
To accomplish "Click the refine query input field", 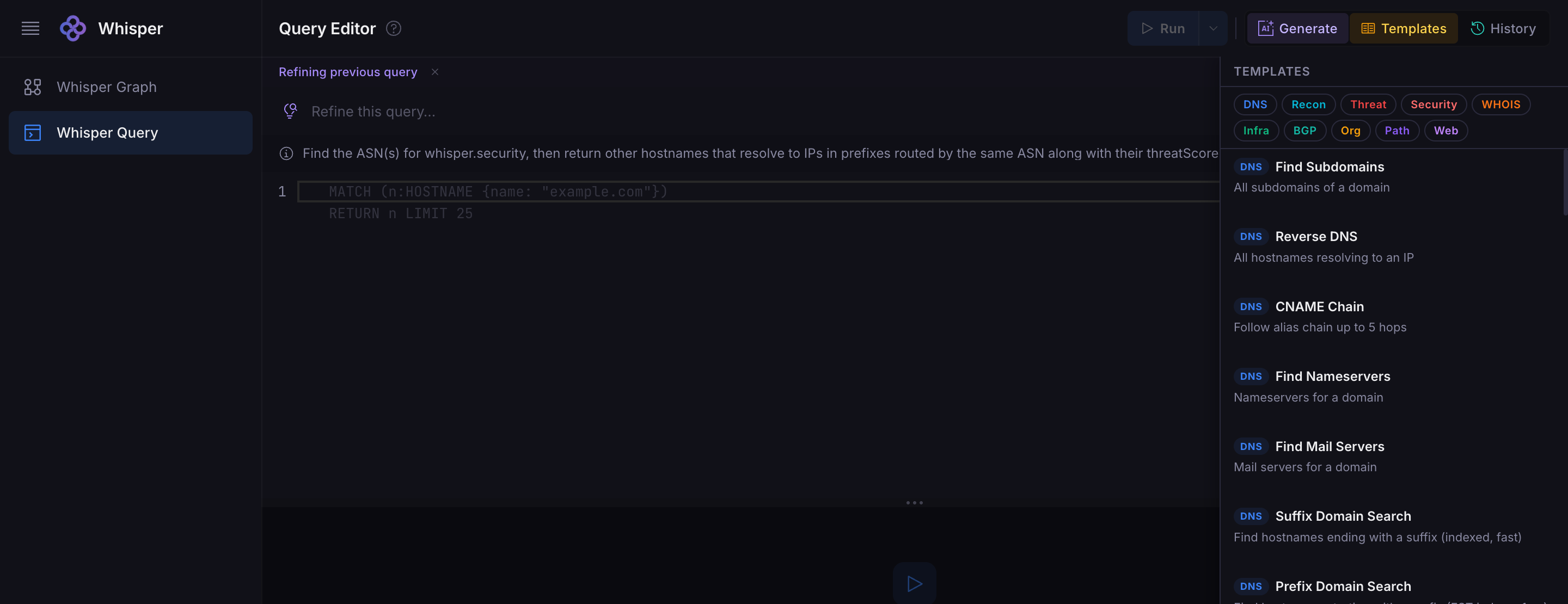I will pos(548,110).
